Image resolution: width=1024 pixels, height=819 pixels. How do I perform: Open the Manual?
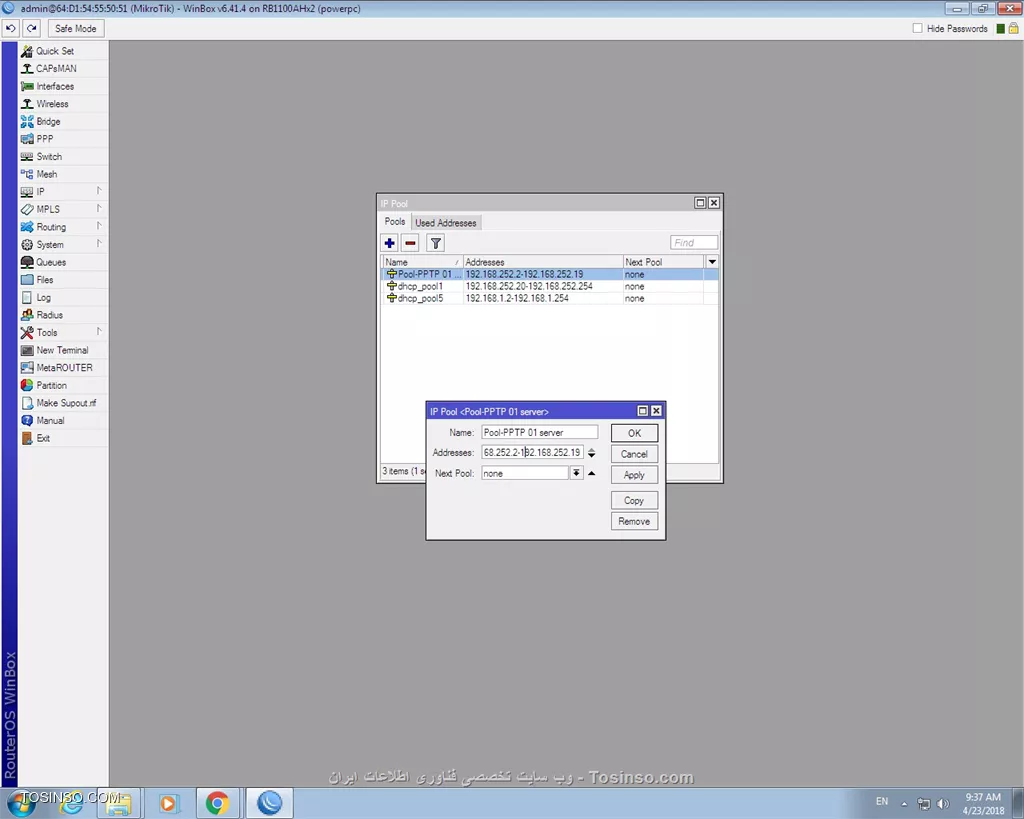coord(50,421)
